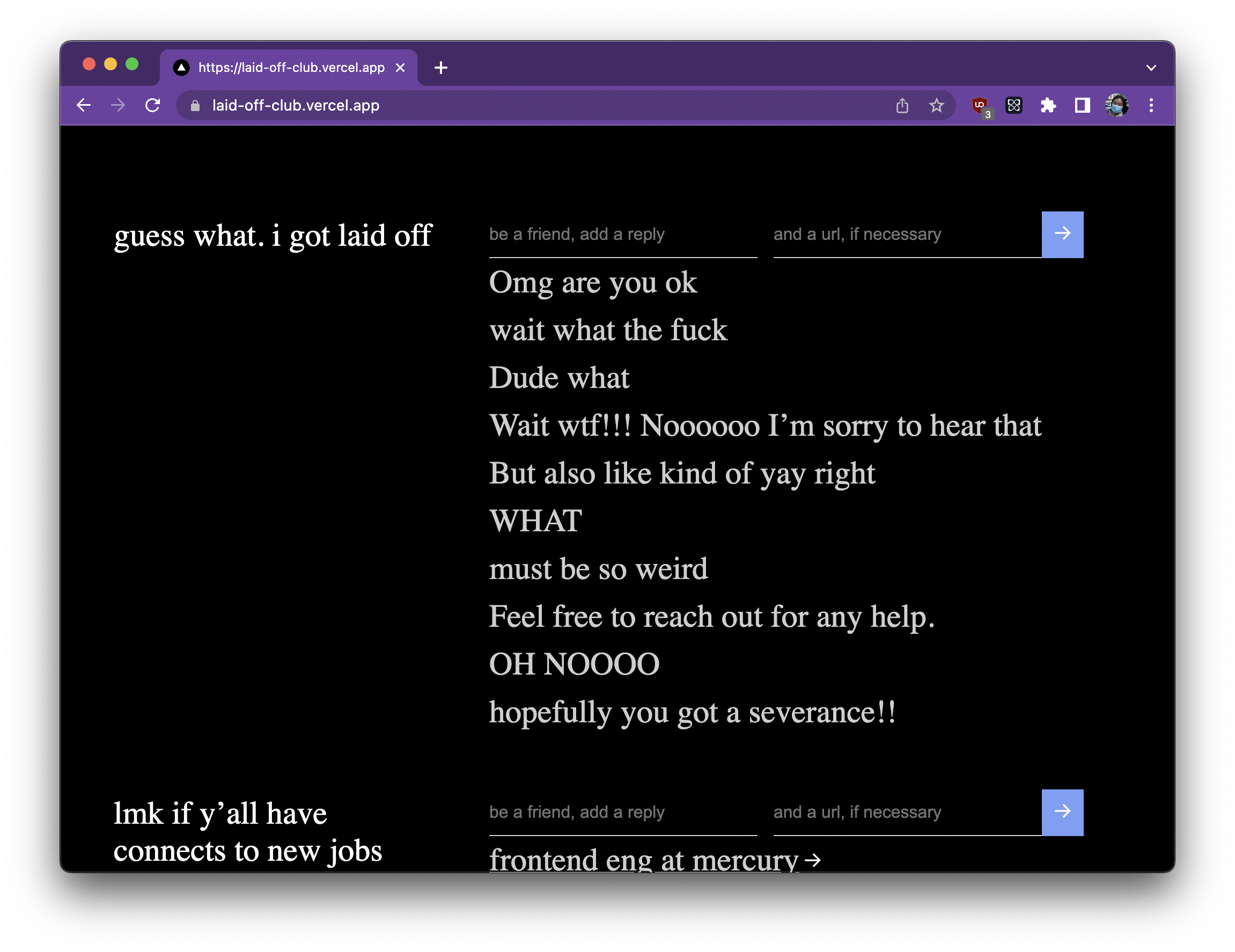Click the browser back arrow
Viewport: 1235px width, 952px height.
coord(84,105)
